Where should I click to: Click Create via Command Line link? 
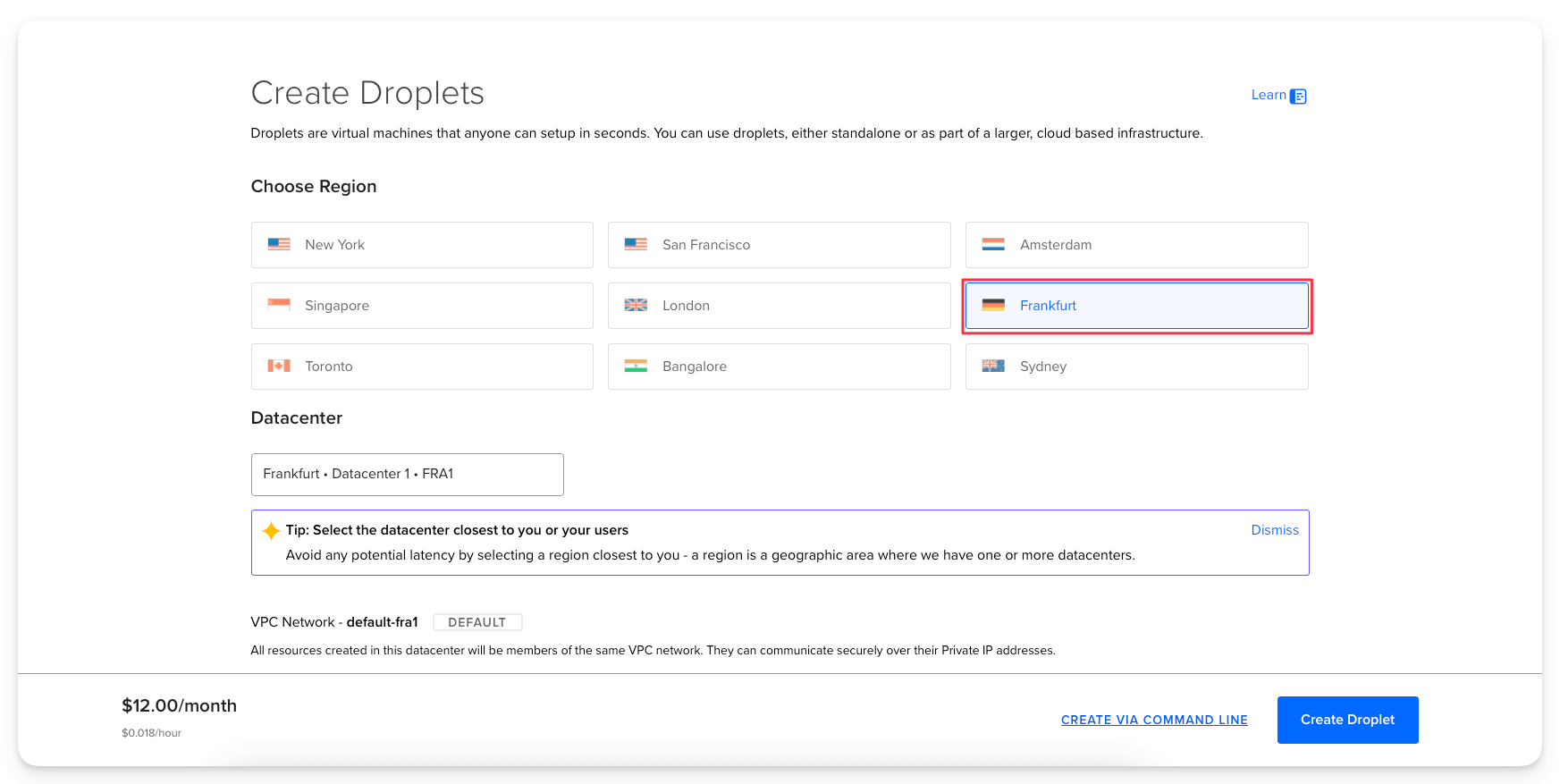point(1154,720)
